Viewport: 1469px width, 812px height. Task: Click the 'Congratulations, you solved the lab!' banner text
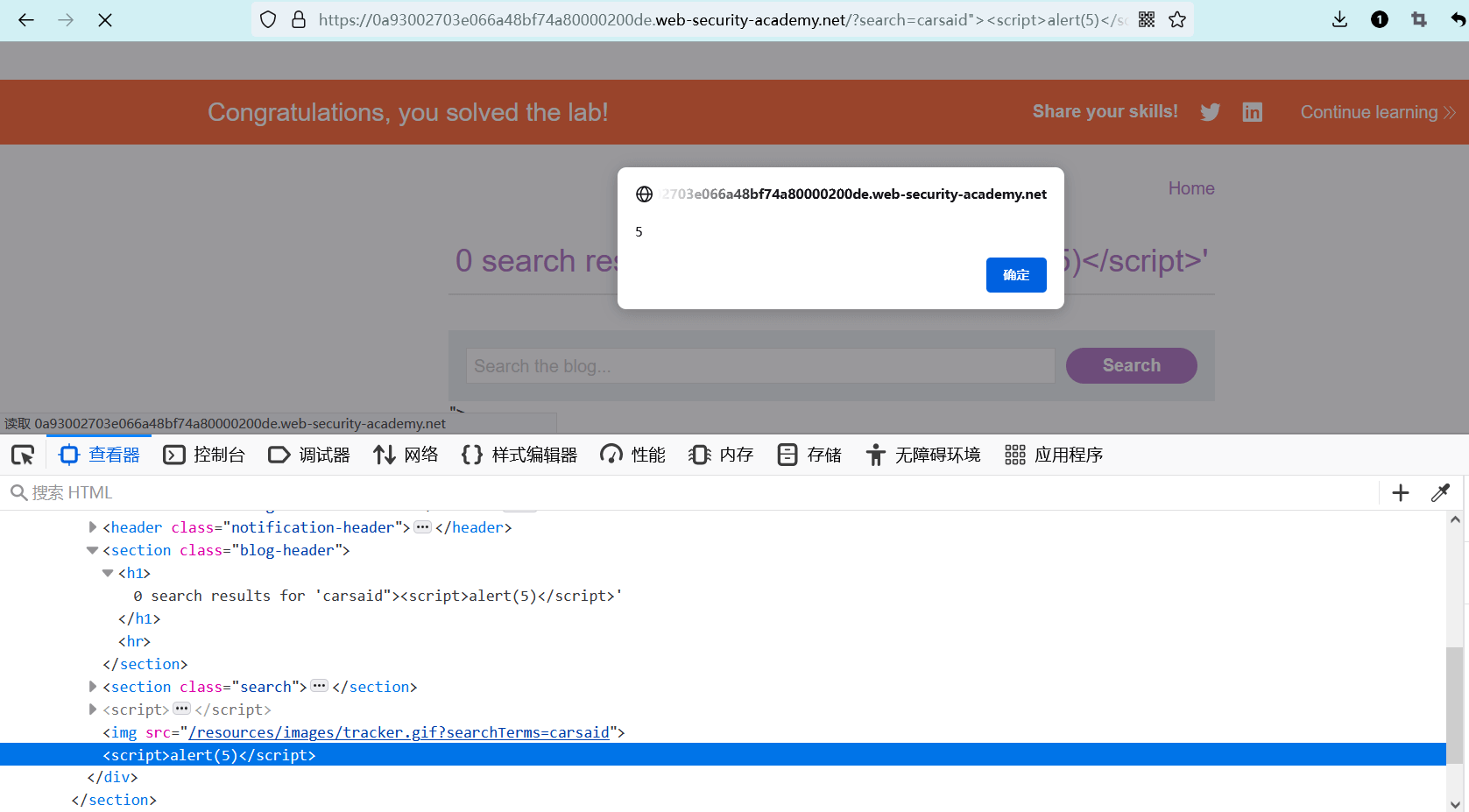click(408, 112)
